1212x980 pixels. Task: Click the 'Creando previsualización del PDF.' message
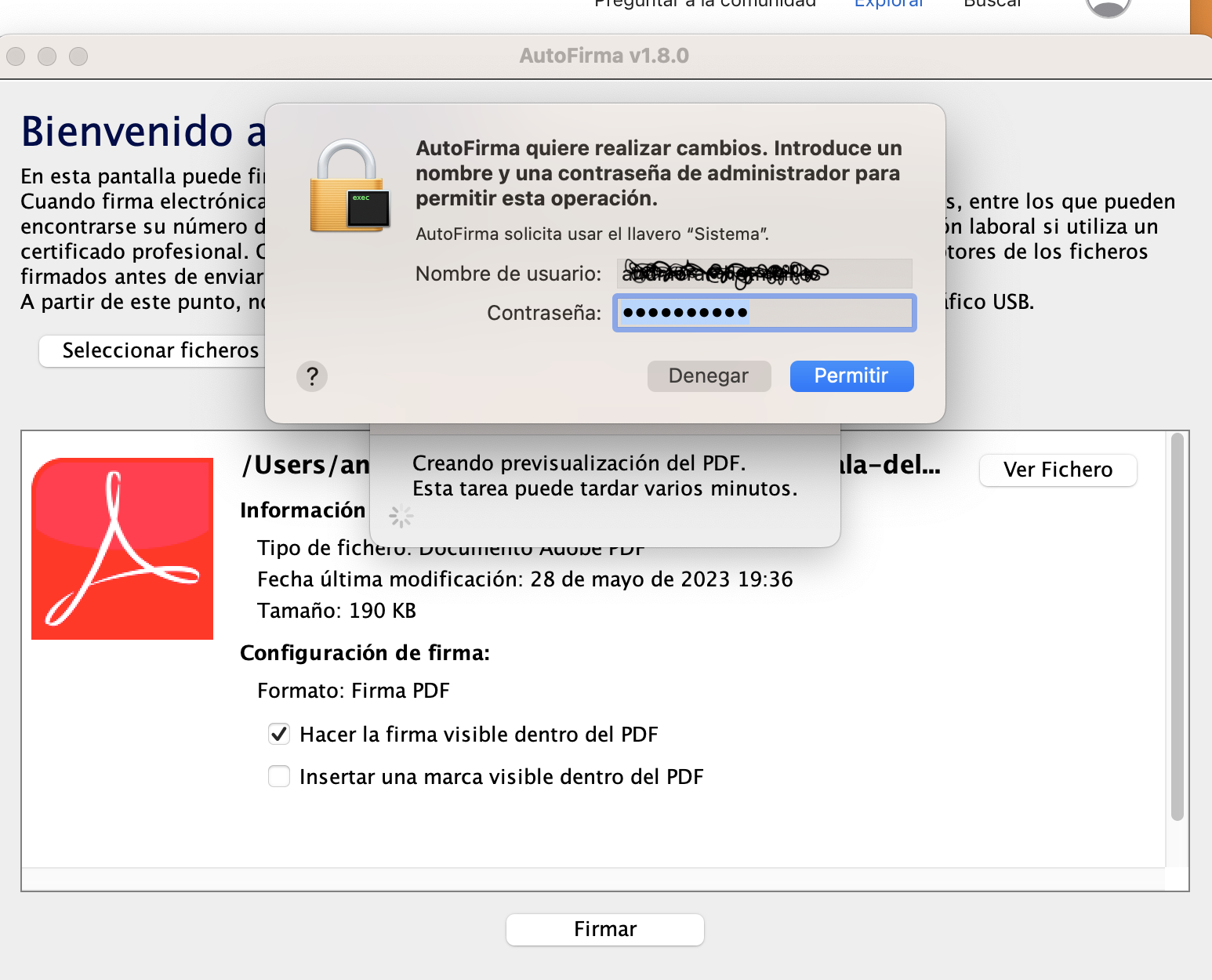pos(579,463)
